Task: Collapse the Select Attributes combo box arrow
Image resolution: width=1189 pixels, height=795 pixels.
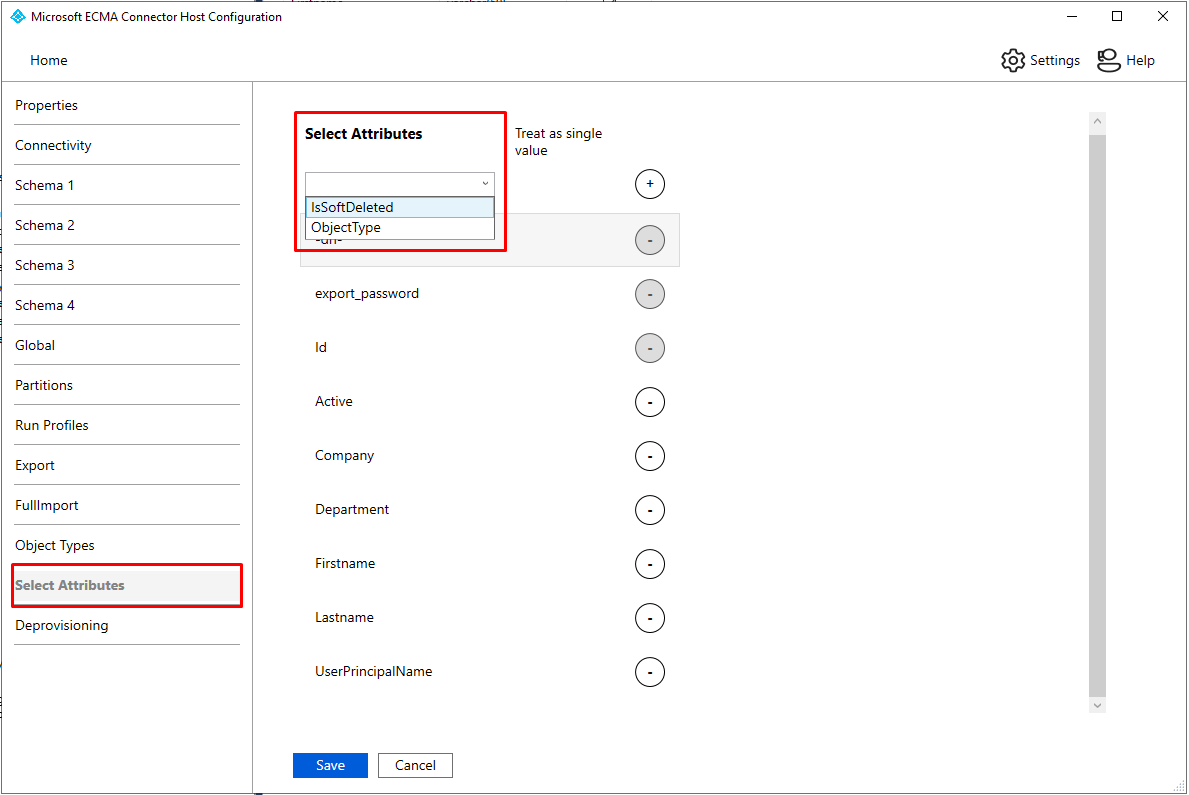Action: pyautogui.click(x=485, y=184)
